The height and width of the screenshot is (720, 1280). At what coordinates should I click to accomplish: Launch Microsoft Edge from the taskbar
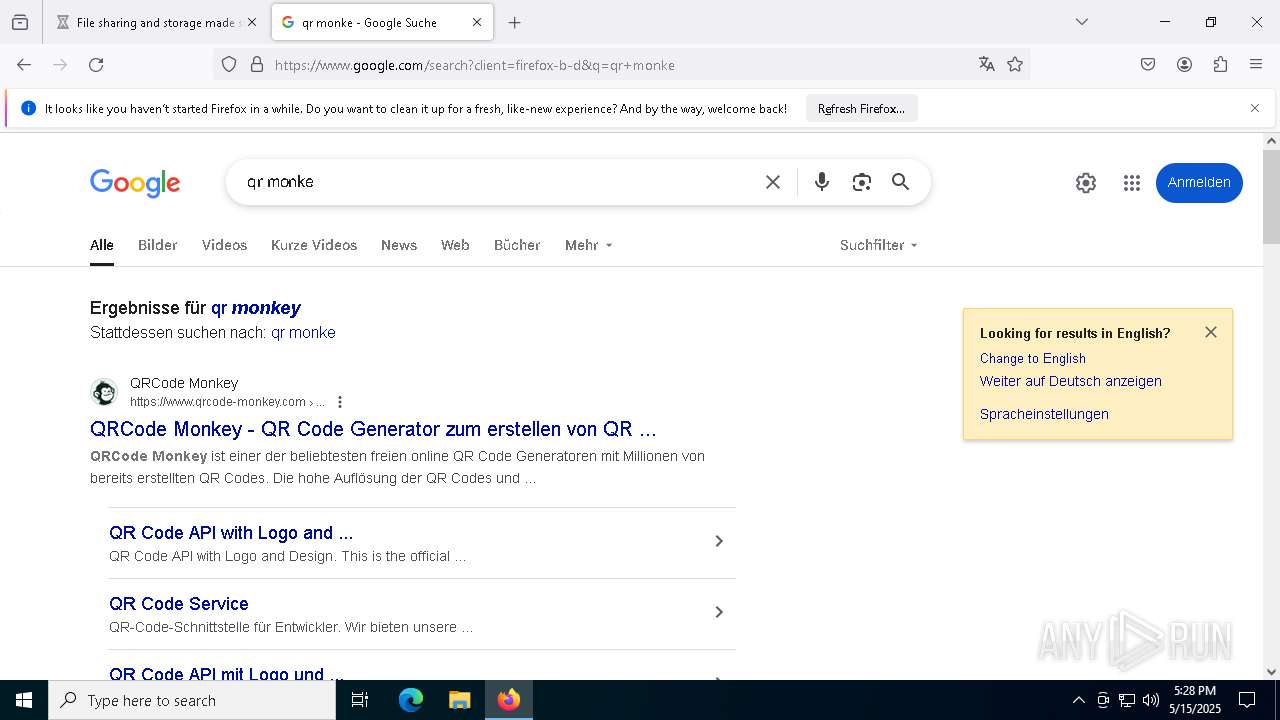pos(411,700)
